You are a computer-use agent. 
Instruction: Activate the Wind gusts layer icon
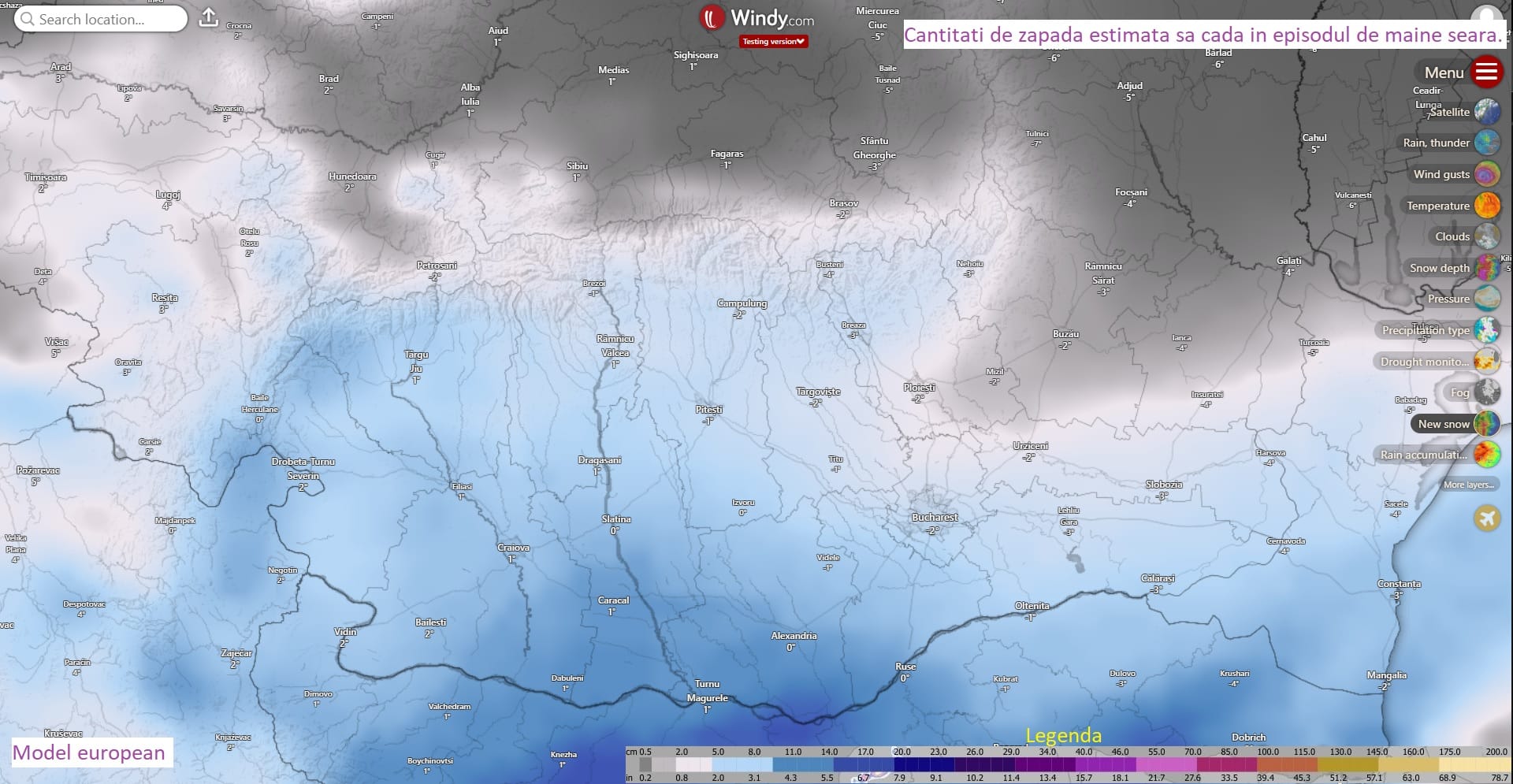1486,174
